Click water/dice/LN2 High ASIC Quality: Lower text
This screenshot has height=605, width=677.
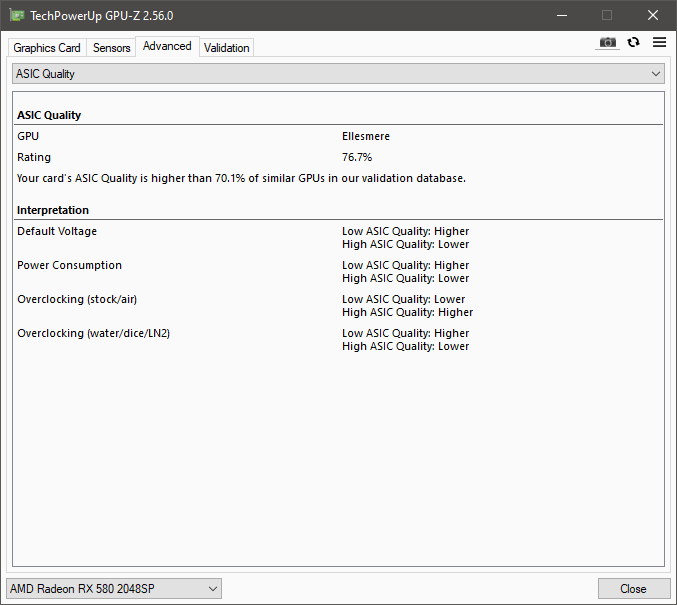405,346
